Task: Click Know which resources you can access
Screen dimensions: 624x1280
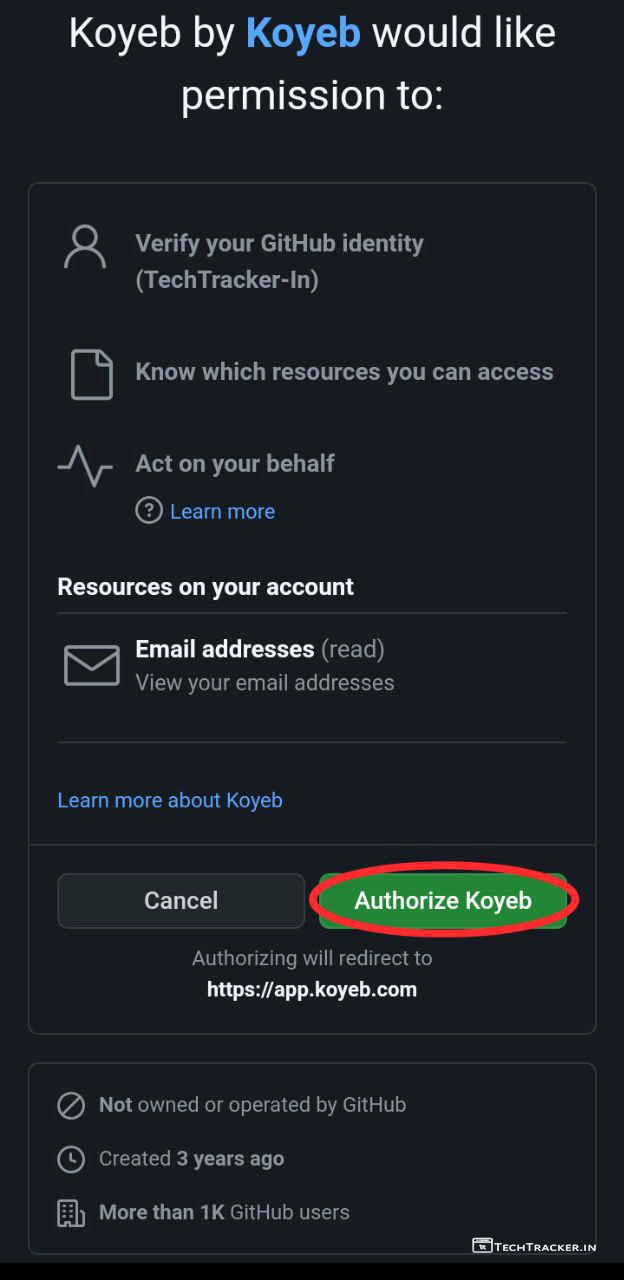Action: pos(344,372)
